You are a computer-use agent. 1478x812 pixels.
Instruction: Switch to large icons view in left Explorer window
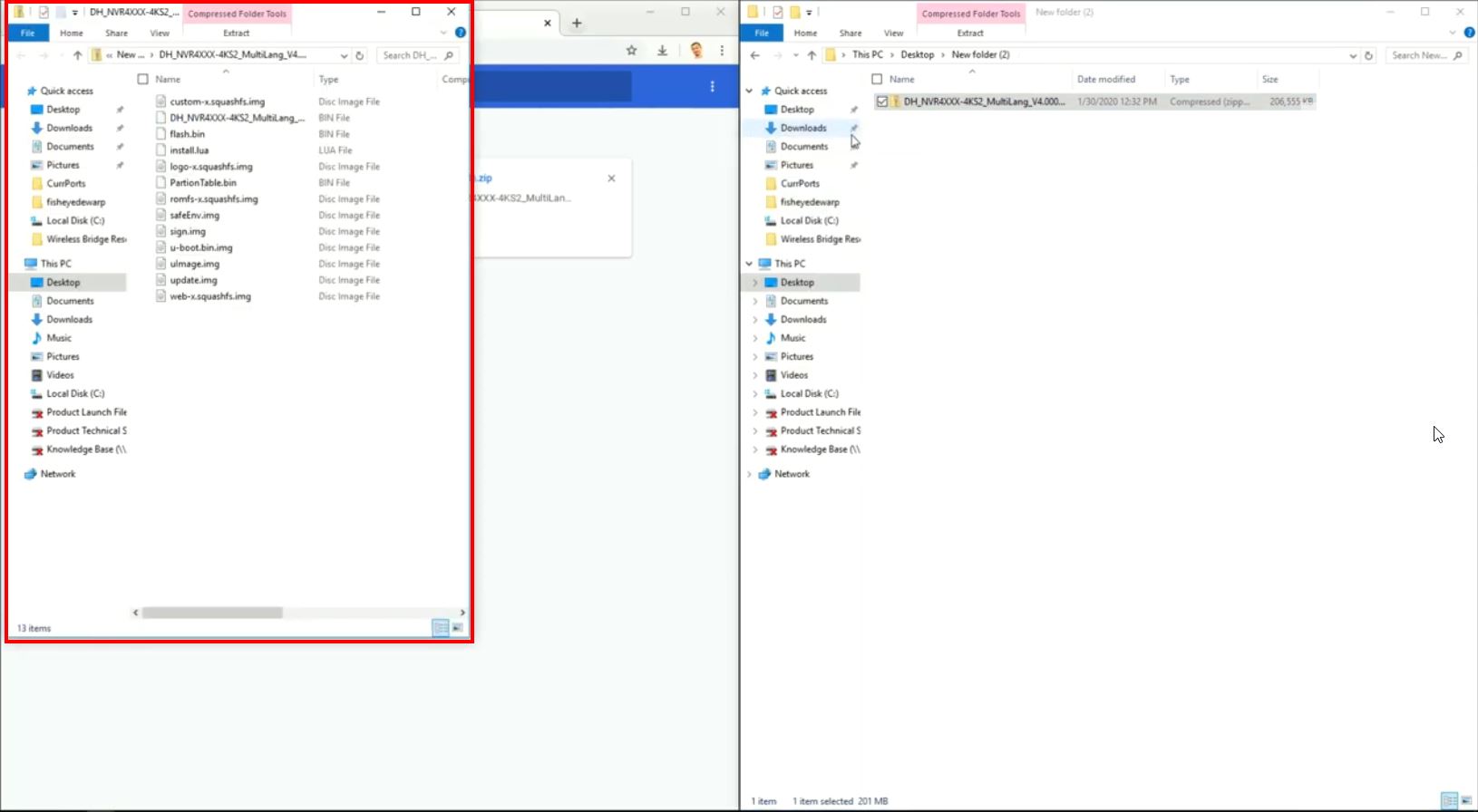pyautogui.click(x=458, y=627)
